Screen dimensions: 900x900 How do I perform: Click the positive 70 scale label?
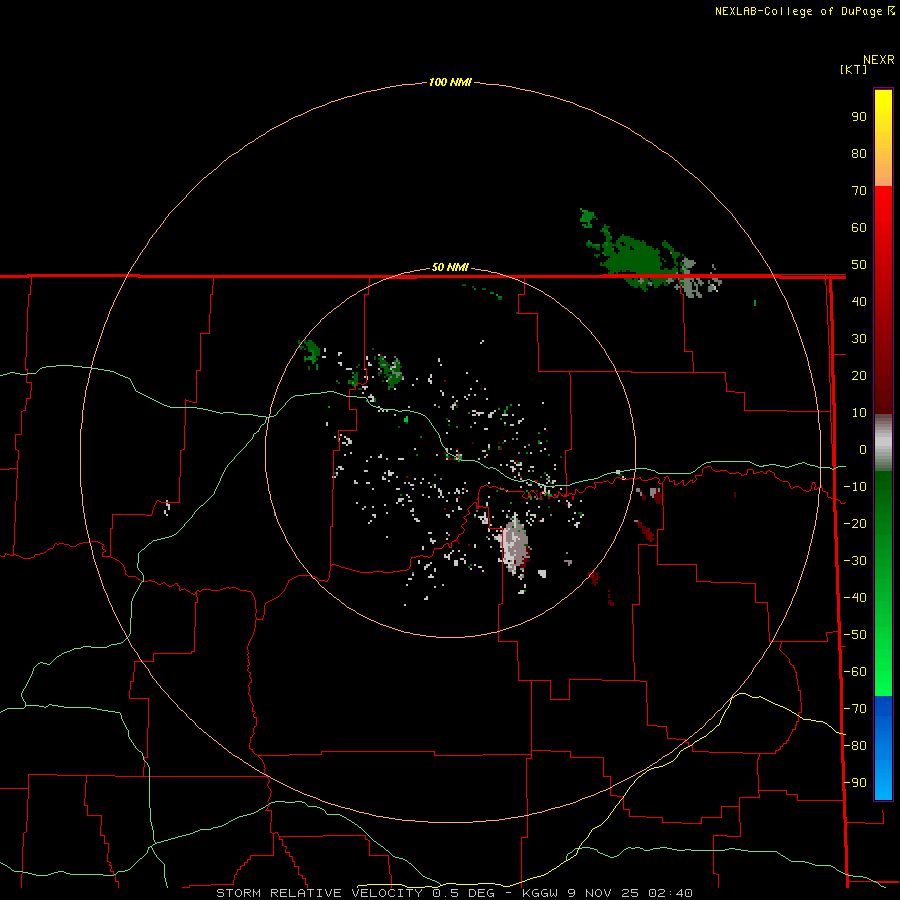click(859, 191)
